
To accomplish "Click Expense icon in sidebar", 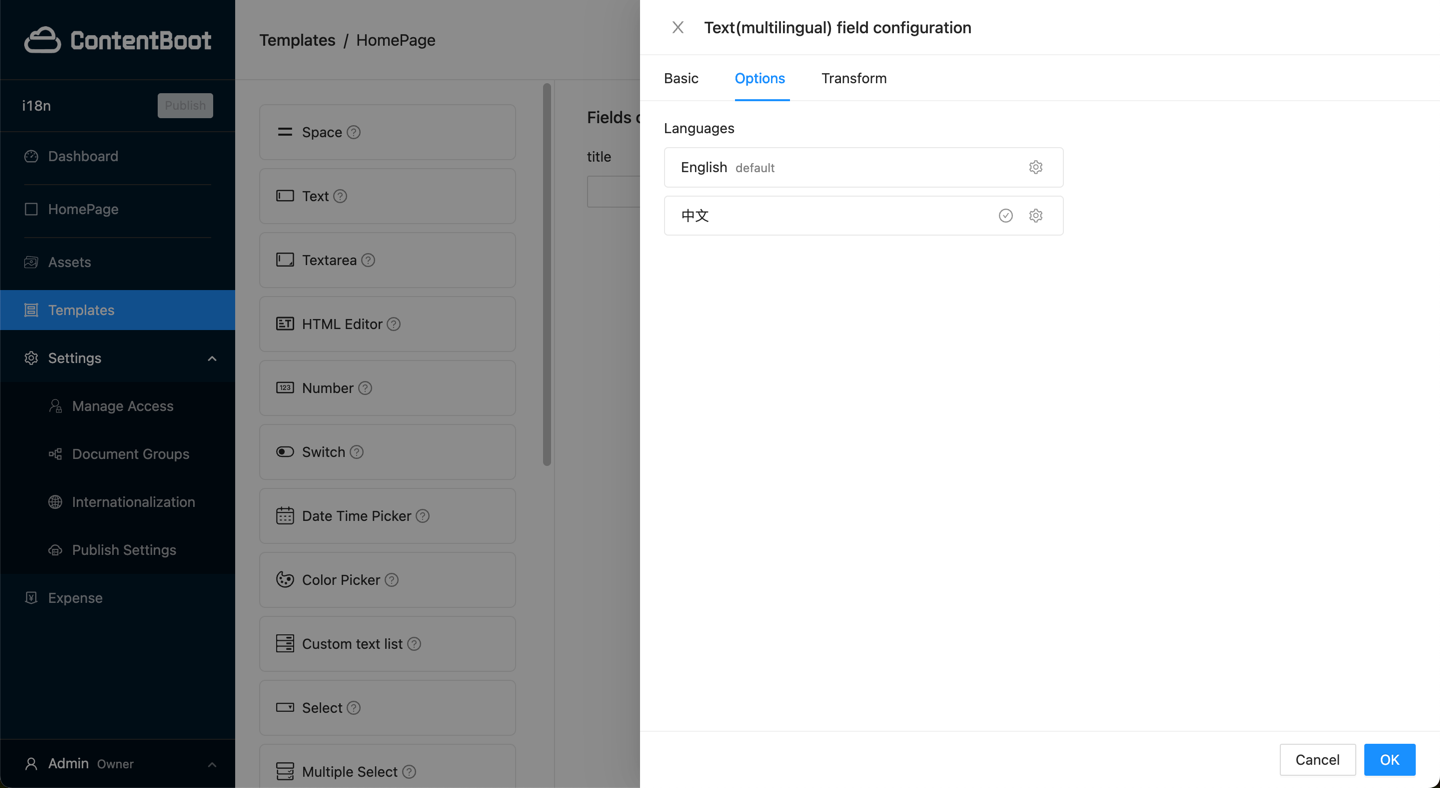I will click(x=31, y=598).
